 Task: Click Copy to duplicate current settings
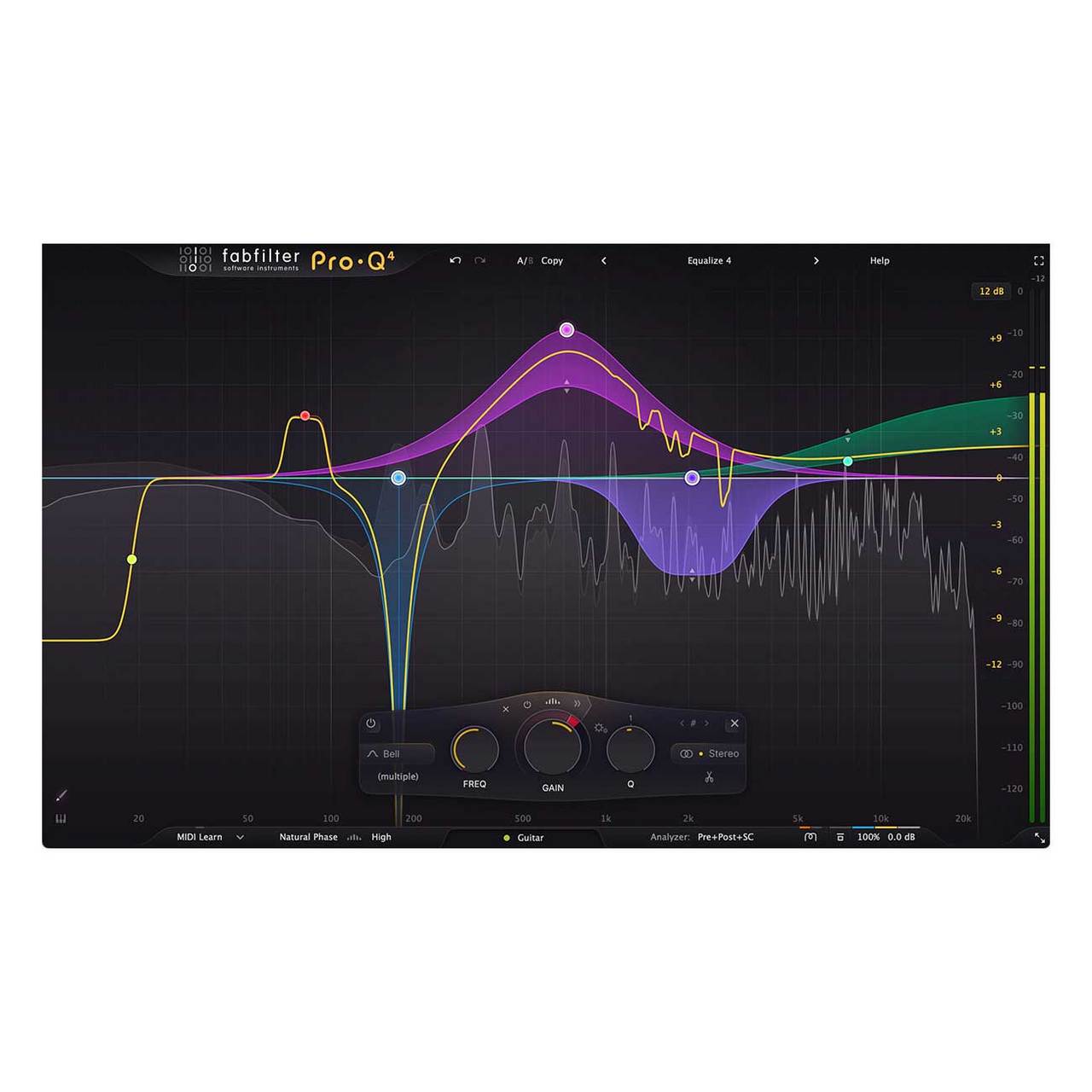pyautogui.click(x=553, y=261)
